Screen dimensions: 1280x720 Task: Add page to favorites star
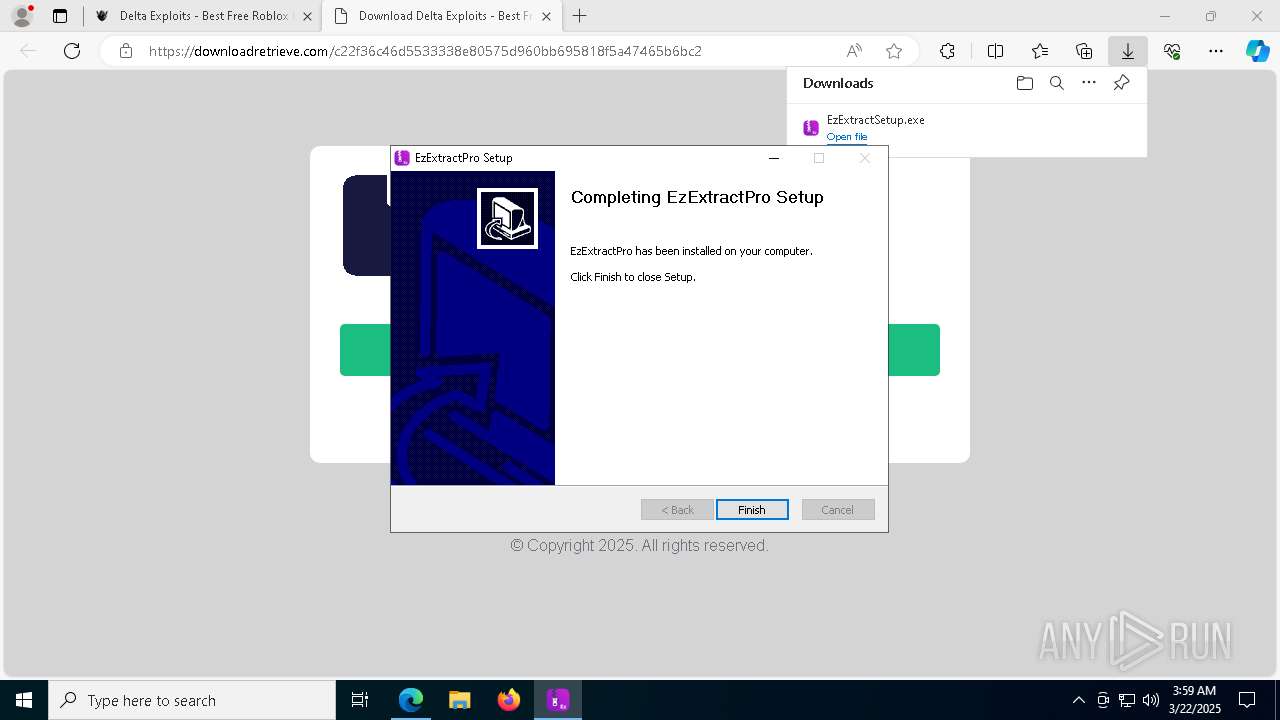pyautogui.click(x=894, y=51)
